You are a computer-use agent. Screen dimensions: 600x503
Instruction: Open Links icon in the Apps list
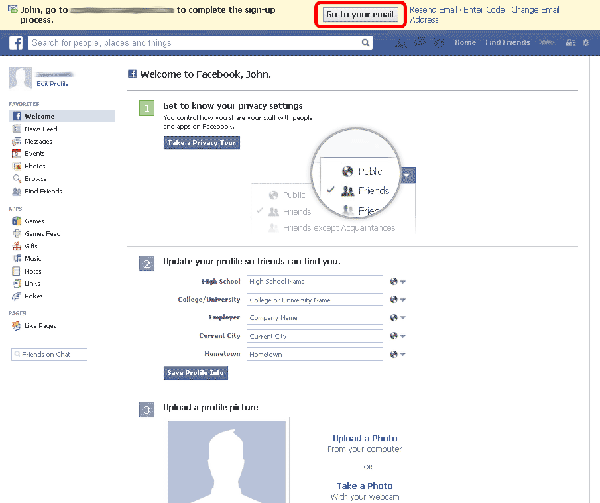(x=17, y=283)
